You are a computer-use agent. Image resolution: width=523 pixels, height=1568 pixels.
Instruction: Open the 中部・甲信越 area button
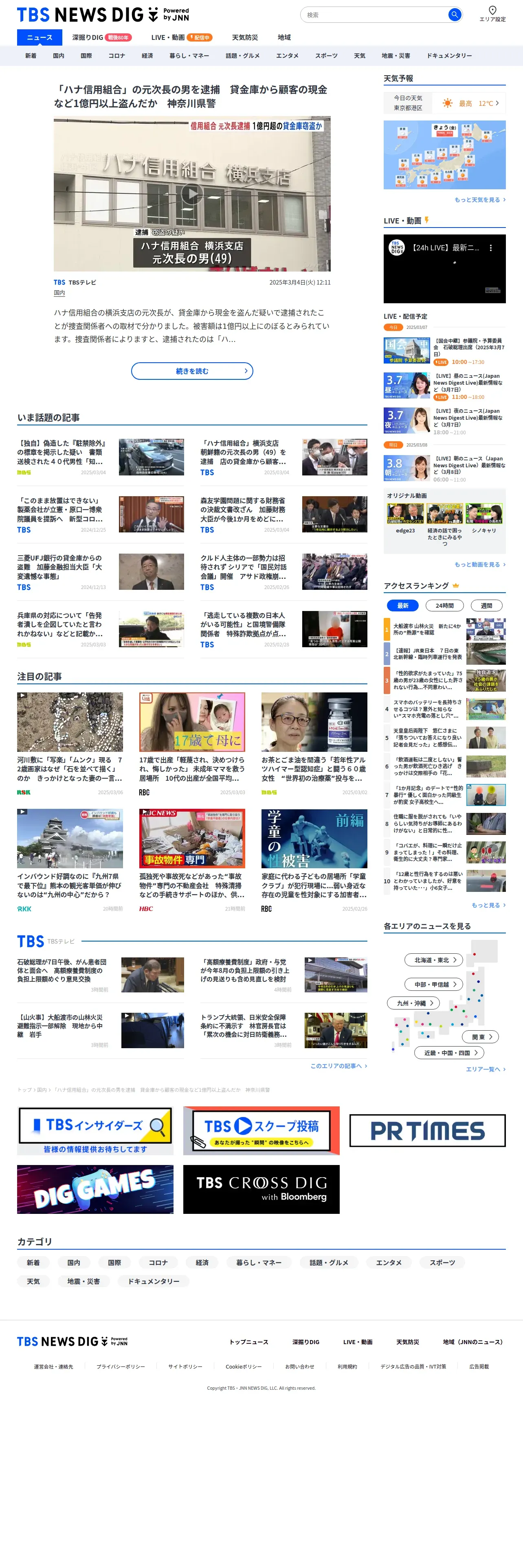(433, 984)
